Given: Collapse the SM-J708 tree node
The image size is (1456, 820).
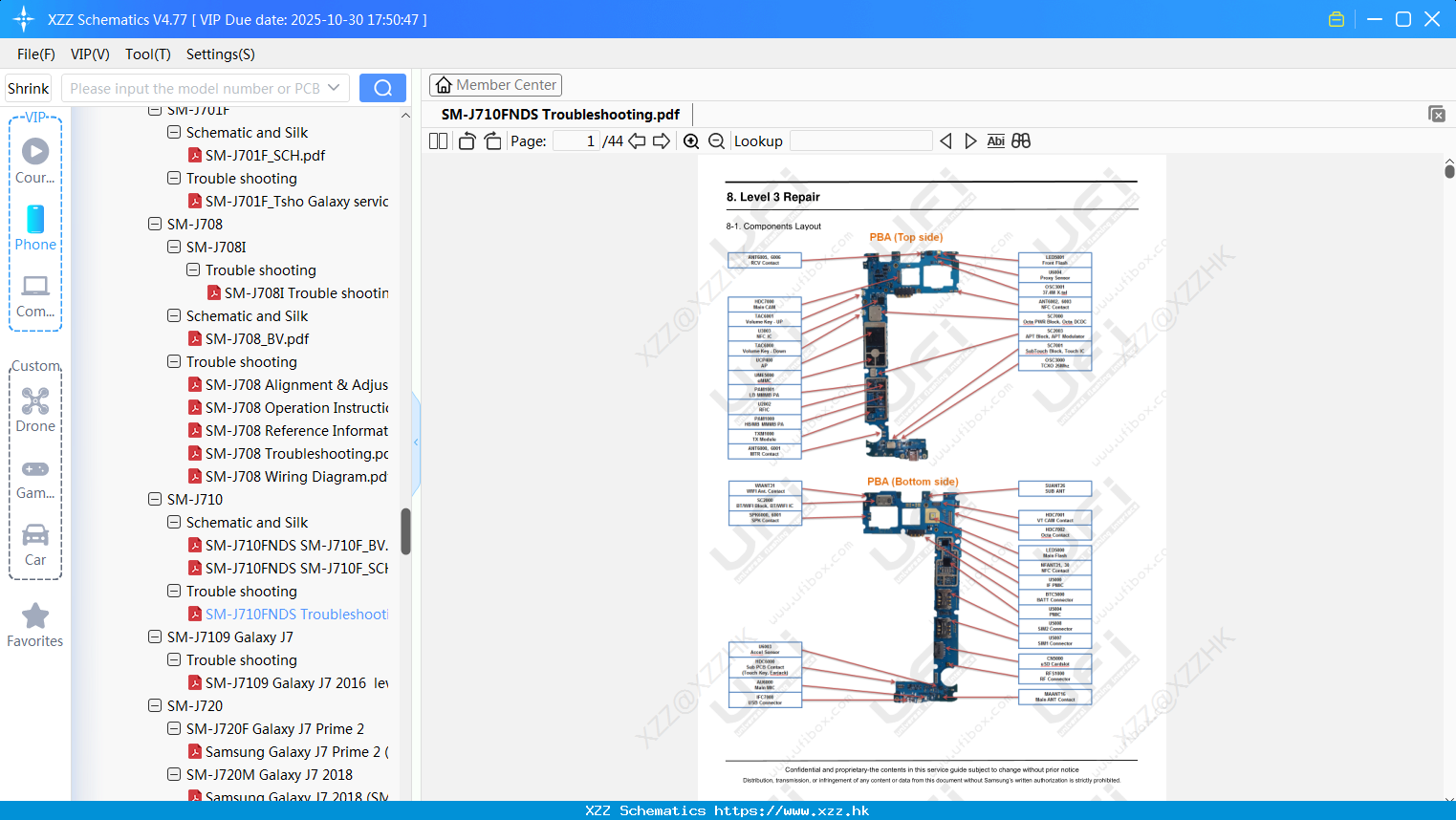Looking at the screenshot, I should pyautogui.click(x=155, y=224).
